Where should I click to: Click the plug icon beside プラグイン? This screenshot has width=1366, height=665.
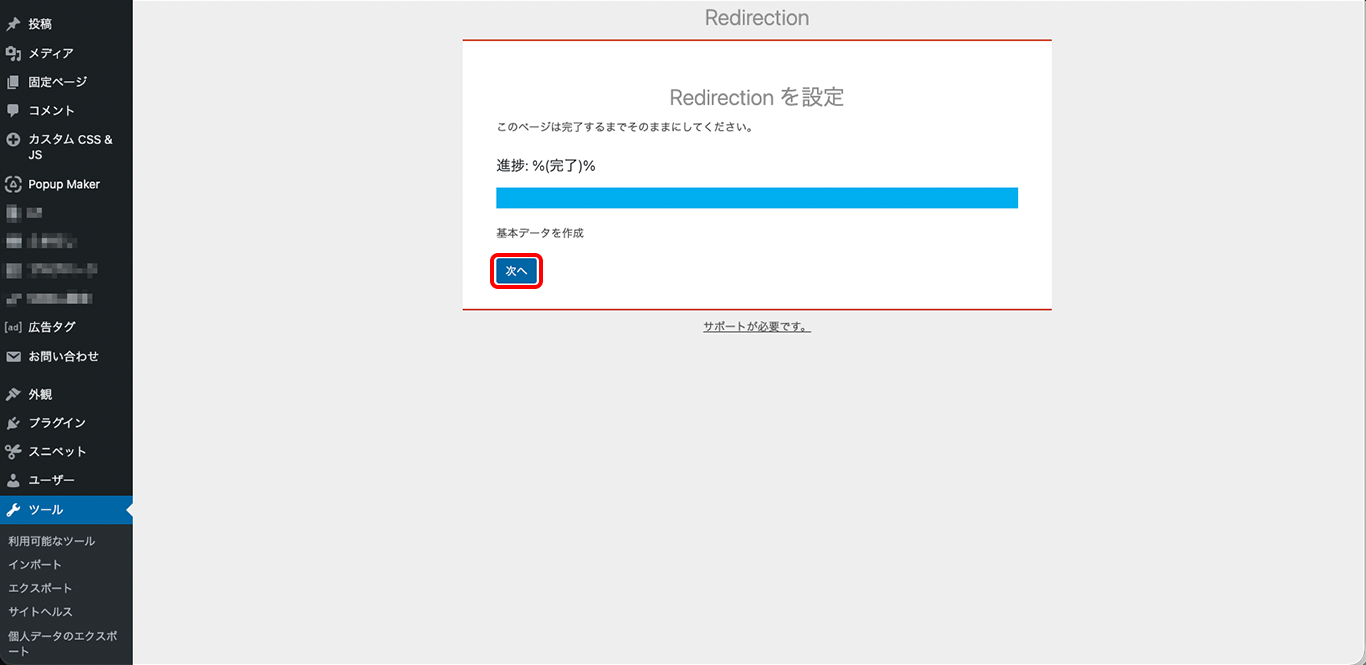point(13,423)
